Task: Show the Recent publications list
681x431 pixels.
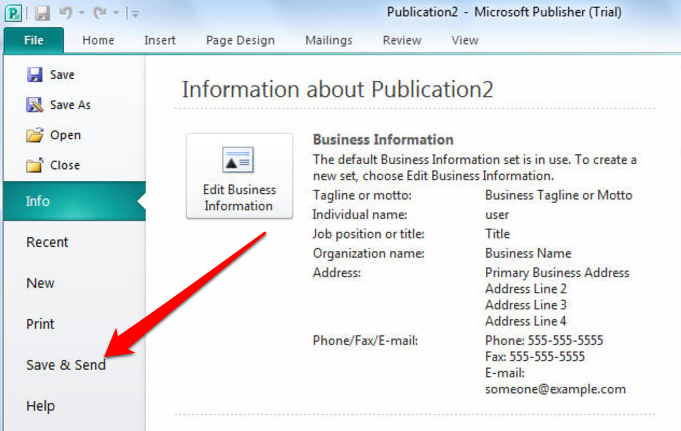Action: click(x=47, y=242)
